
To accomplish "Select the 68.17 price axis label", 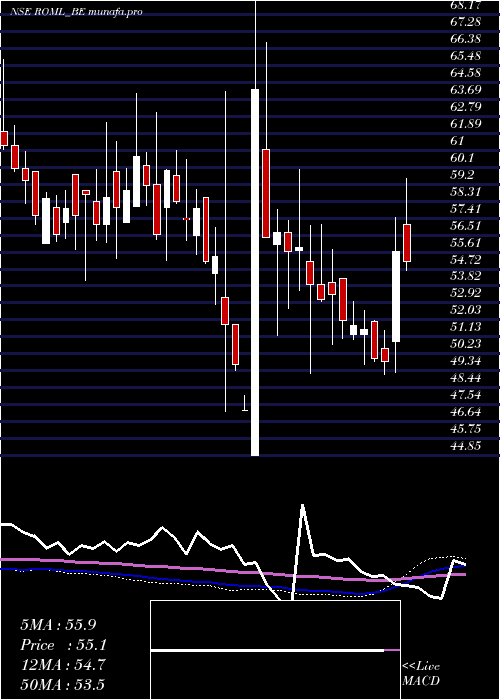I will pos(466,5).
